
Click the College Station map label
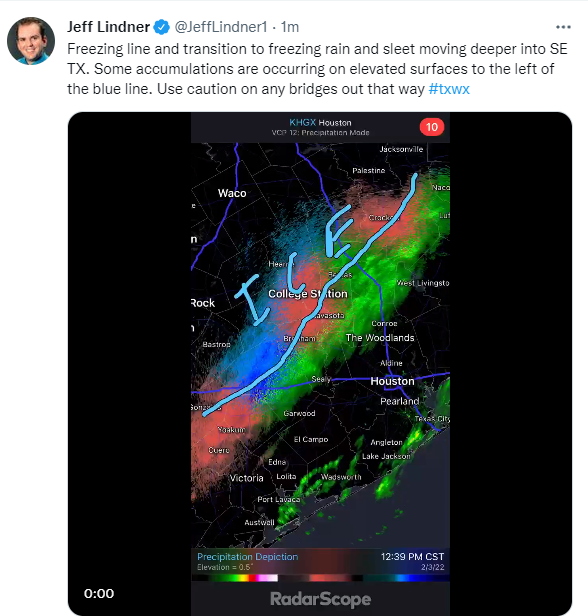pos(308,294)
